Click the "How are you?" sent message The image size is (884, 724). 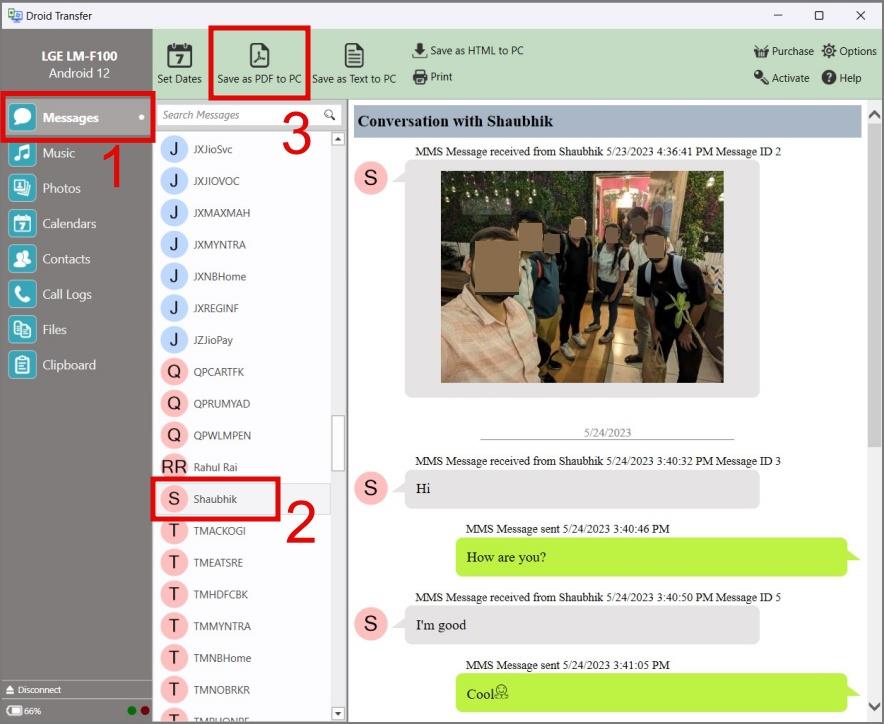click(x=652, y=557)
